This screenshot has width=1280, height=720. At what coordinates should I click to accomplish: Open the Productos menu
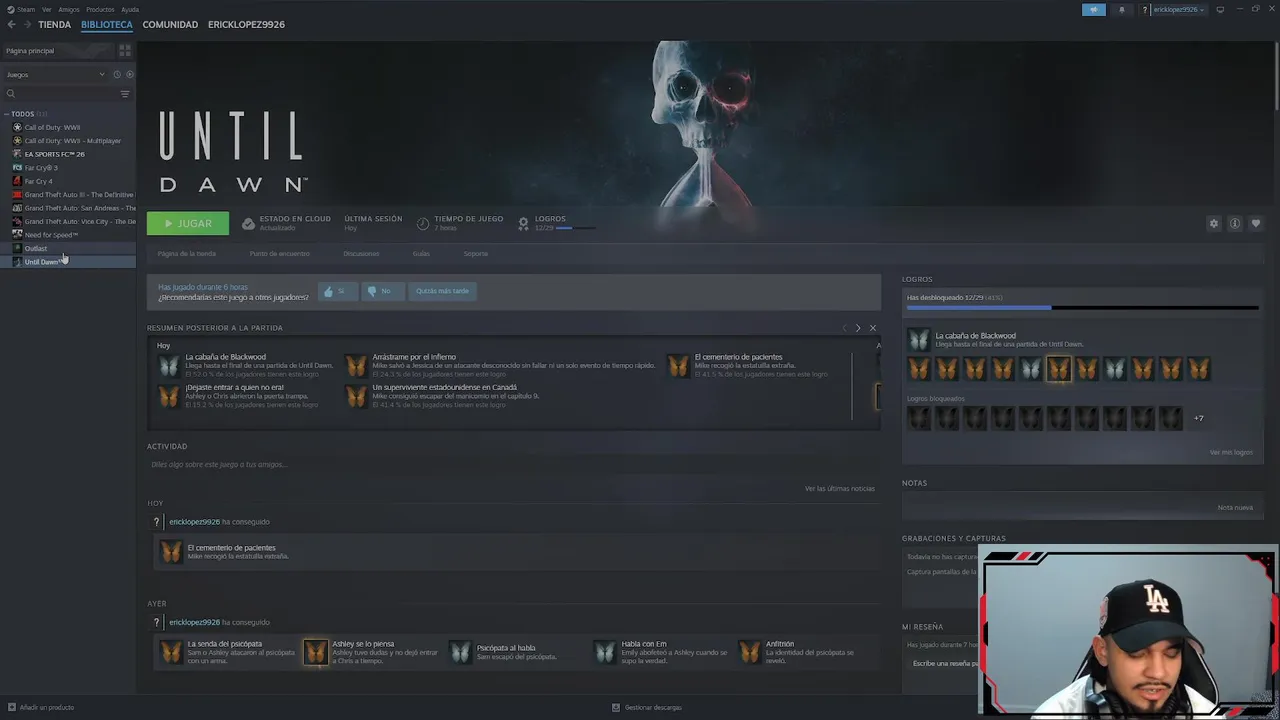point(100,9)
